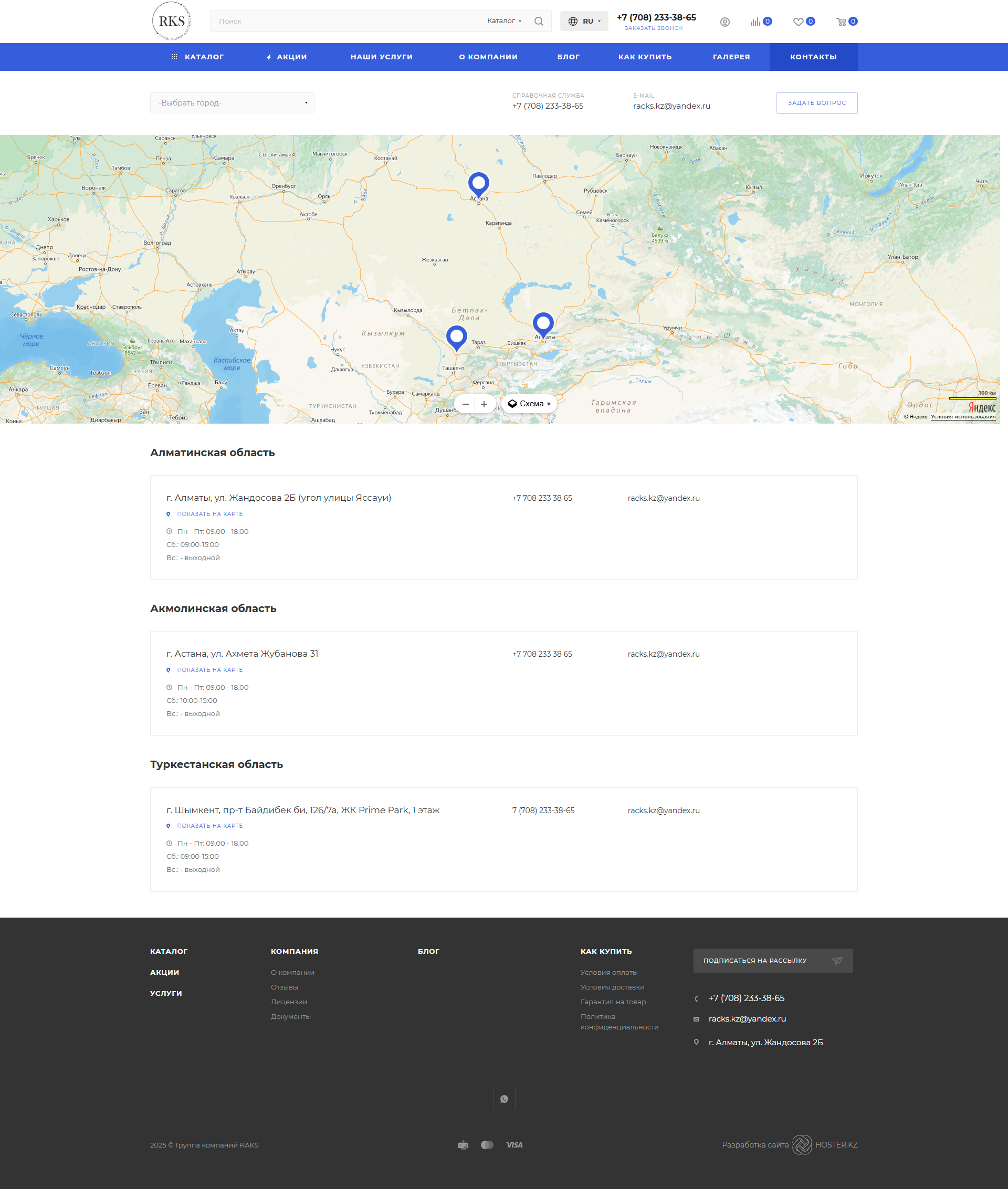Viewport: 1008px width, 1189px height.
Task: Click the newsletter subscription field
Action: (773, 961)
